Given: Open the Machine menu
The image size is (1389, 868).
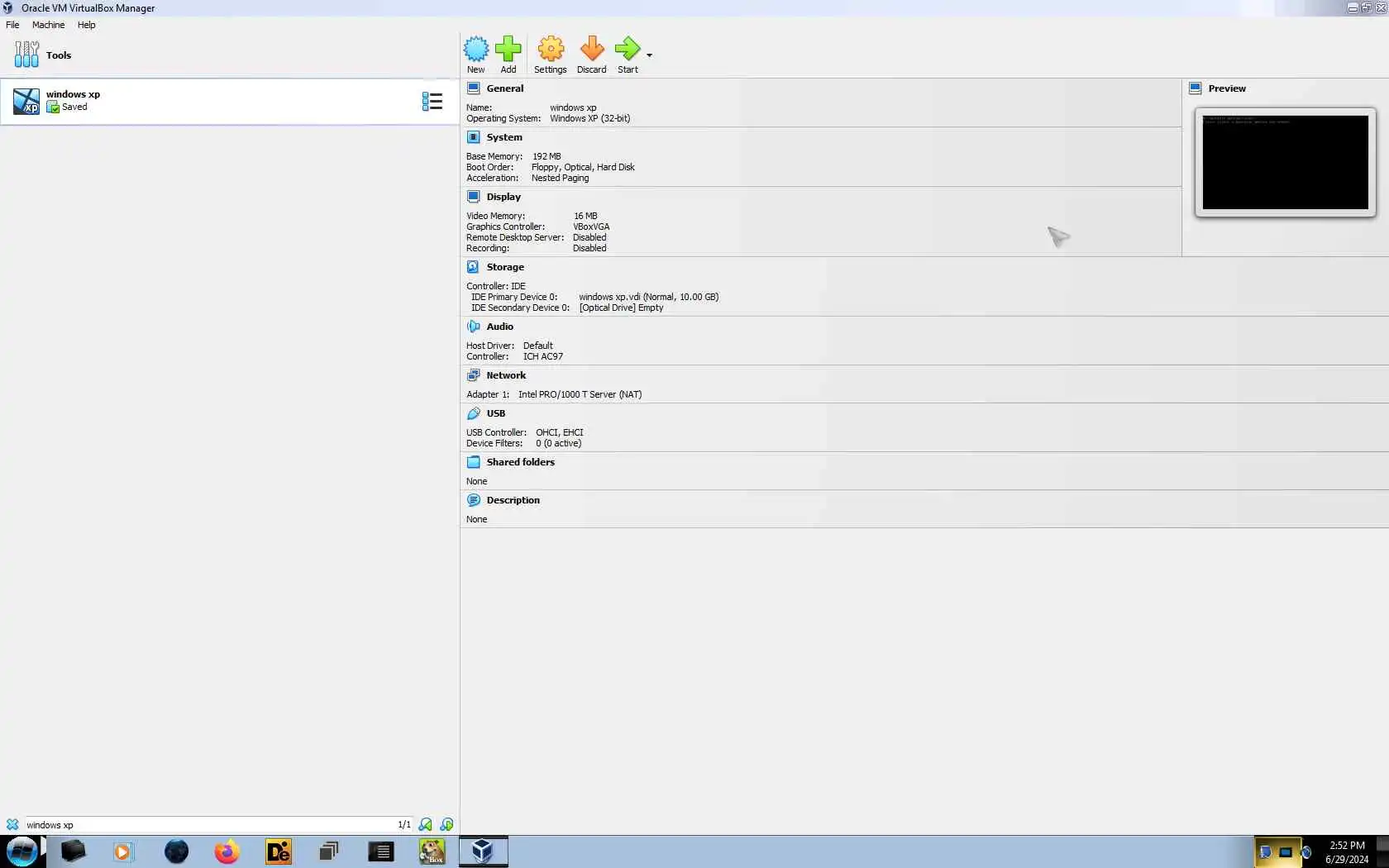Looking at the screenshot, I should [48, 25].
